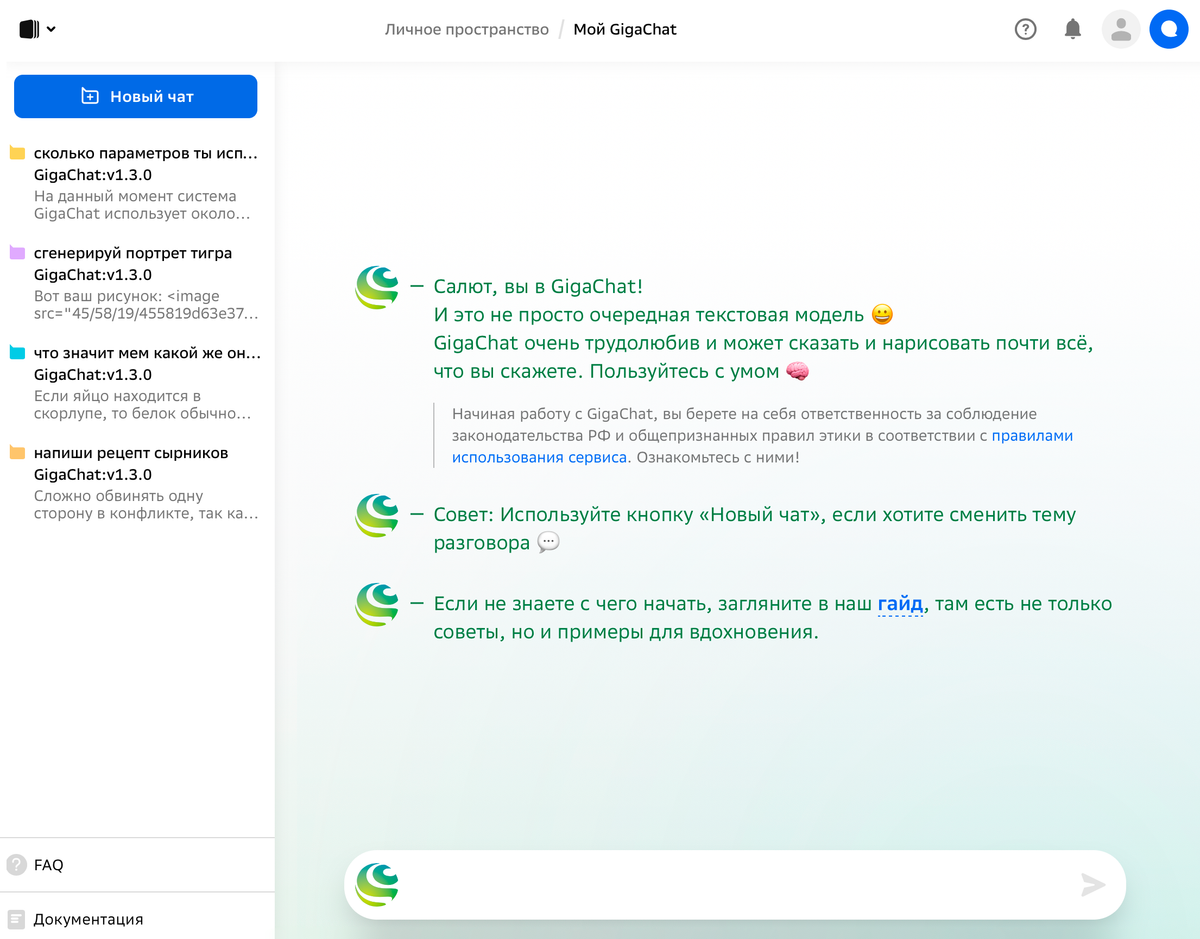Click the brain emoji after 'Пользуйтесь с умом'
Viewport: 1200px width, 939px height.
[x=797, y=372]
